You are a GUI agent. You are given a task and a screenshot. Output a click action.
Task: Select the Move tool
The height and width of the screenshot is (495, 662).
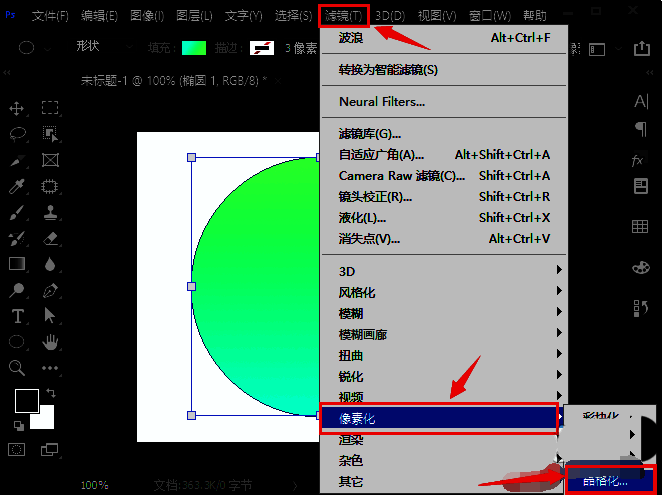(17, 108)
